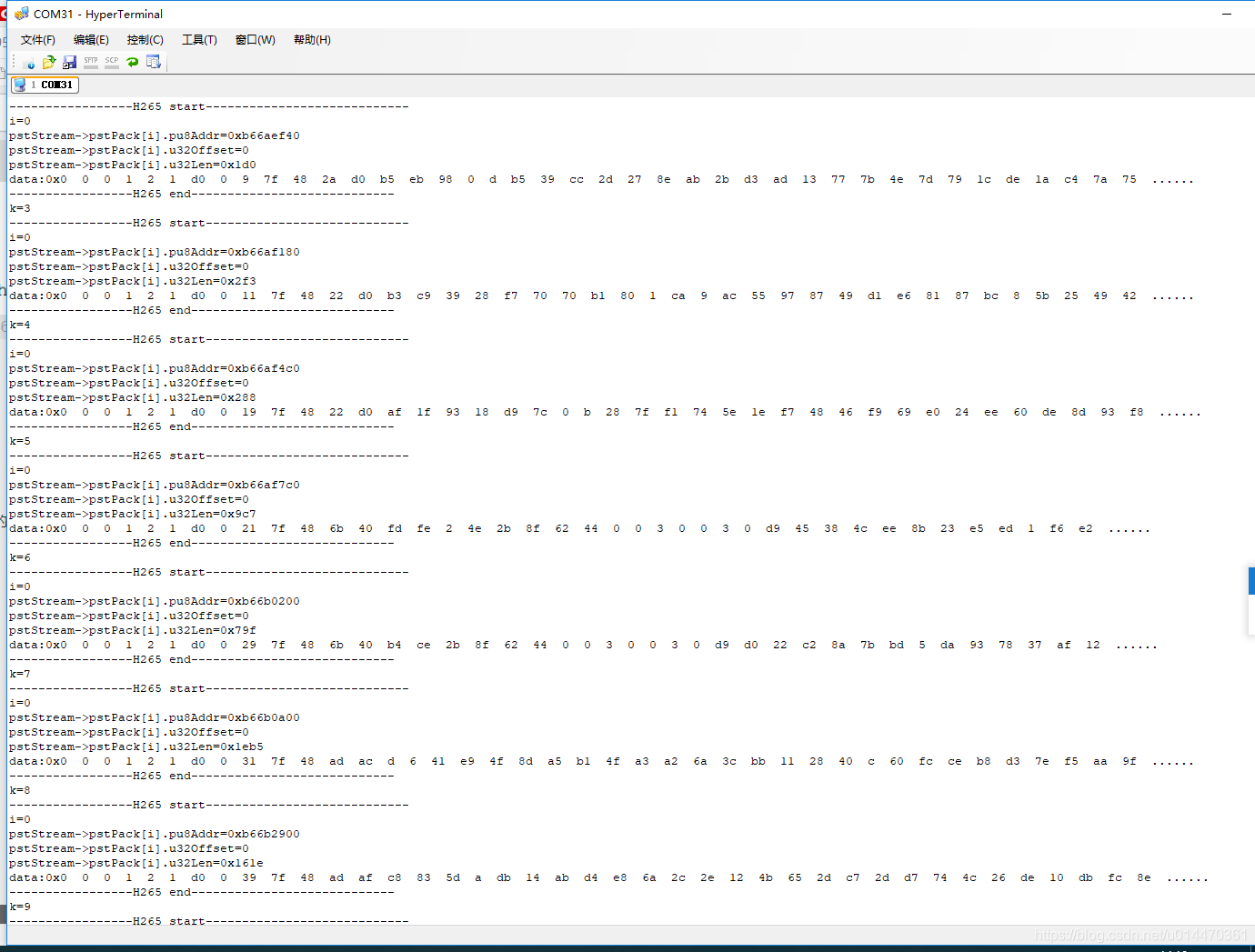Click the SCP toolbar icon
The image size is (1255, 952).
point(112,62)
